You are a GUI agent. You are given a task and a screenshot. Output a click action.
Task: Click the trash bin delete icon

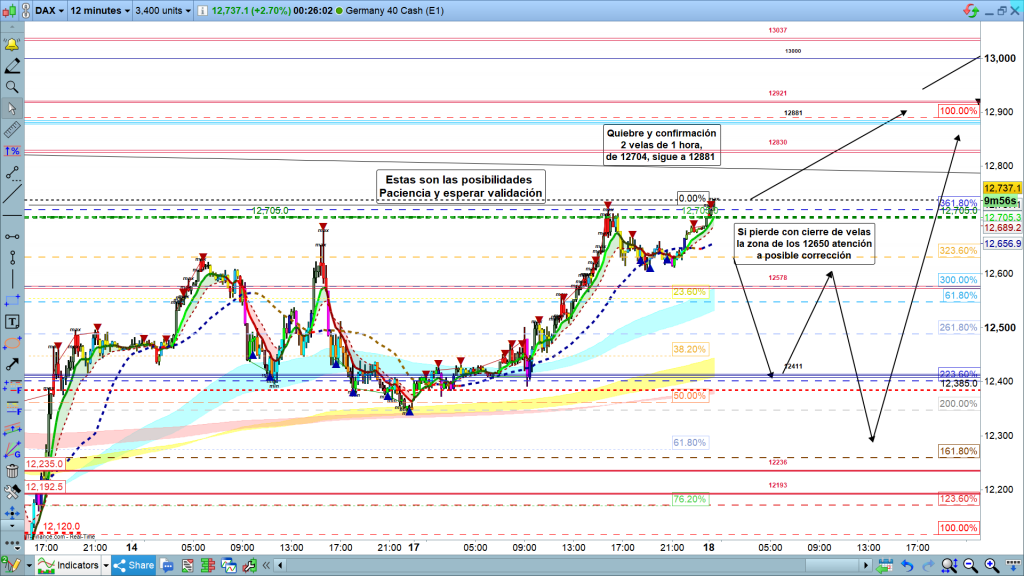point(11,471)
